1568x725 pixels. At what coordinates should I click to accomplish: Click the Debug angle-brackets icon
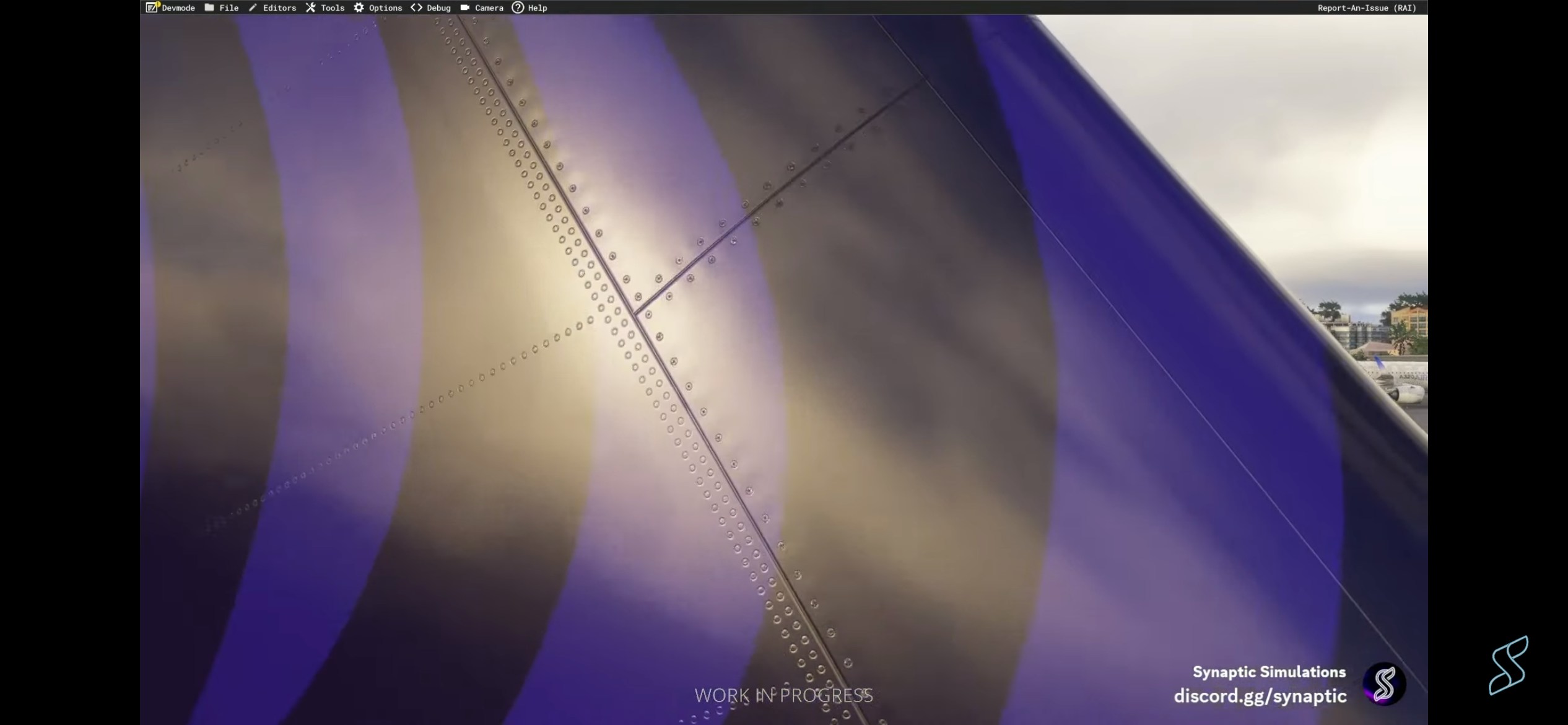[x=416, y=7]
